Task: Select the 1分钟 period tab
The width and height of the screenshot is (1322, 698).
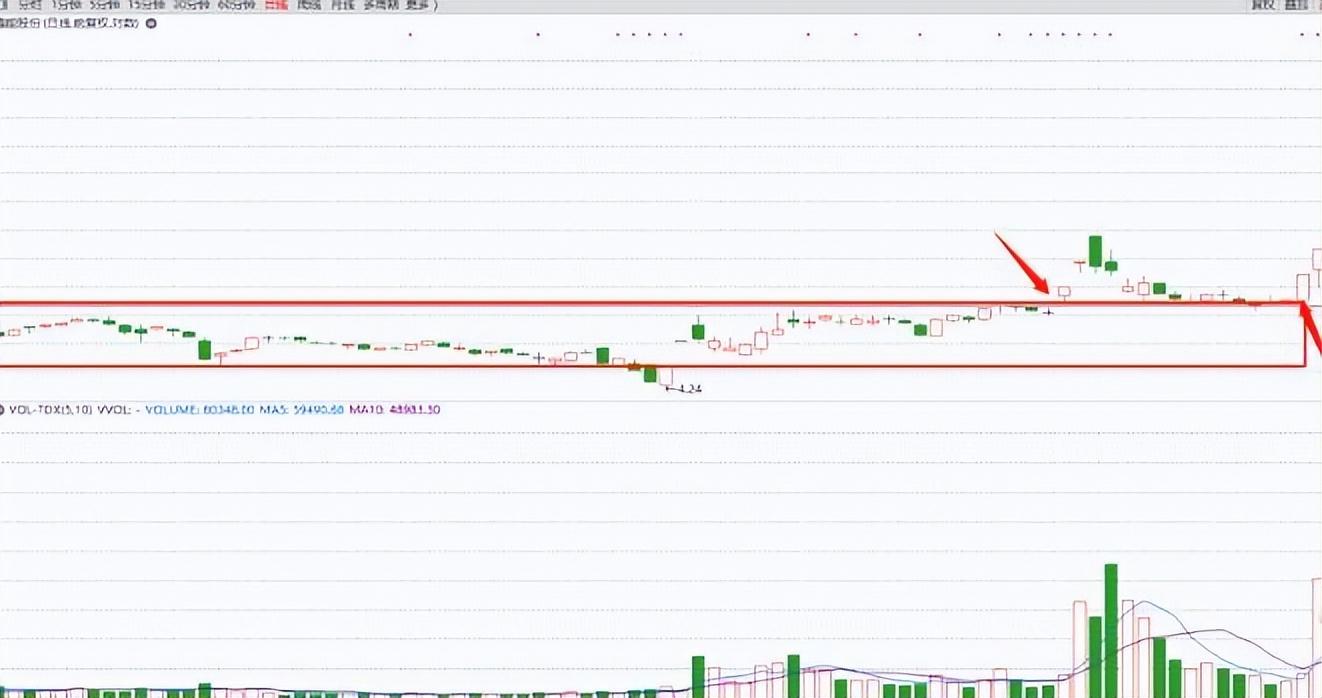Action: [x=70, y=5]
